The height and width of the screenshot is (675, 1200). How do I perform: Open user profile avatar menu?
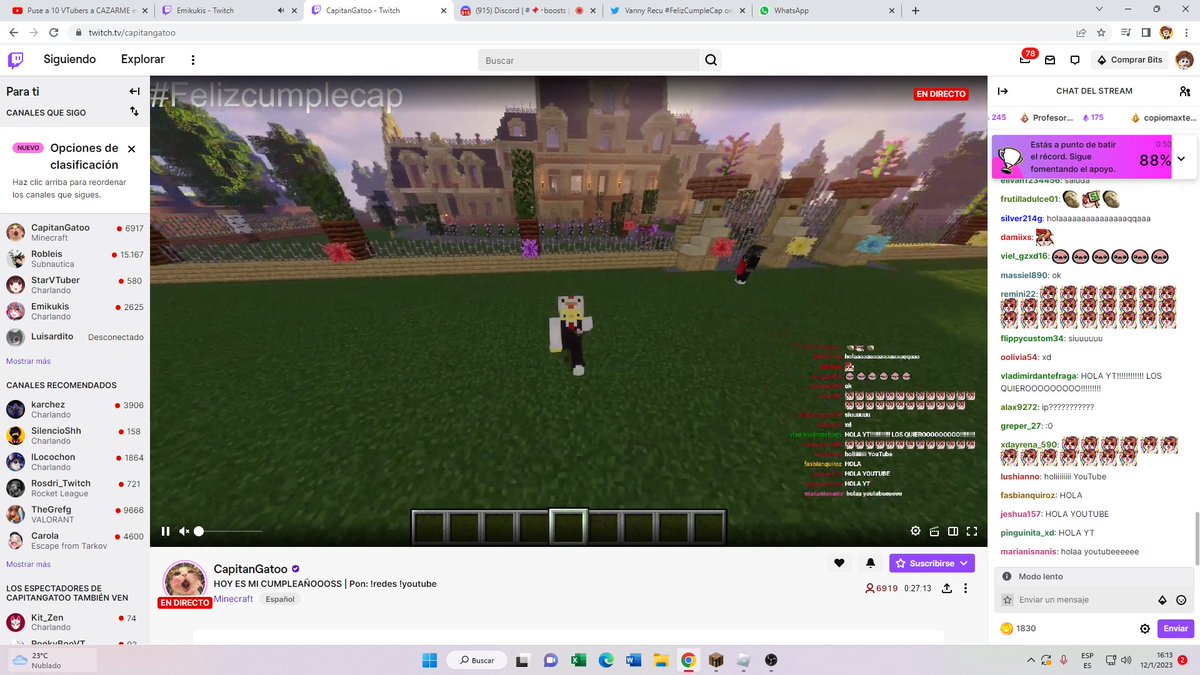tap(1183, 60)
